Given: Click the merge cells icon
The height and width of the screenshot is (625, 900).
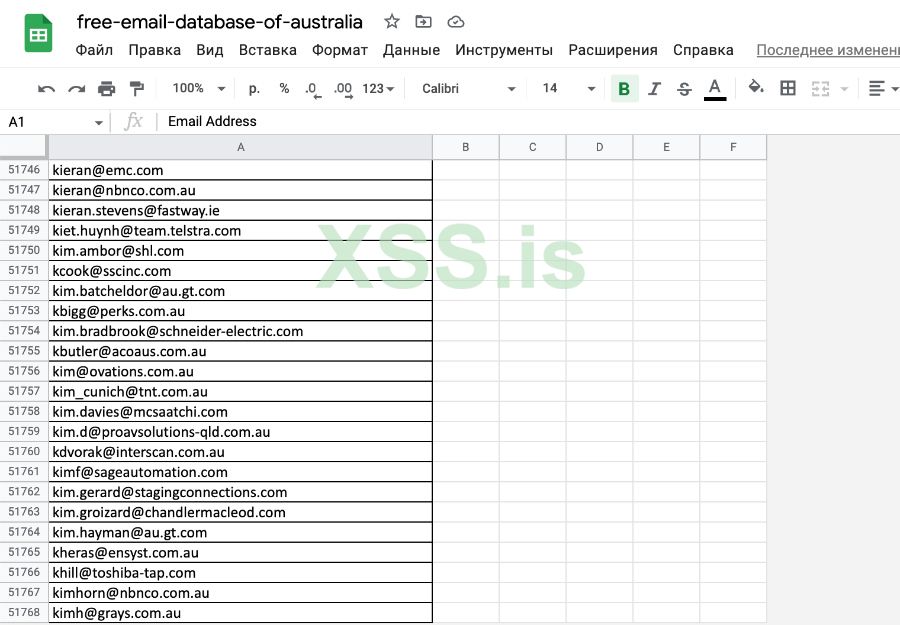Looking at the screenshot, I should (820, 88).
